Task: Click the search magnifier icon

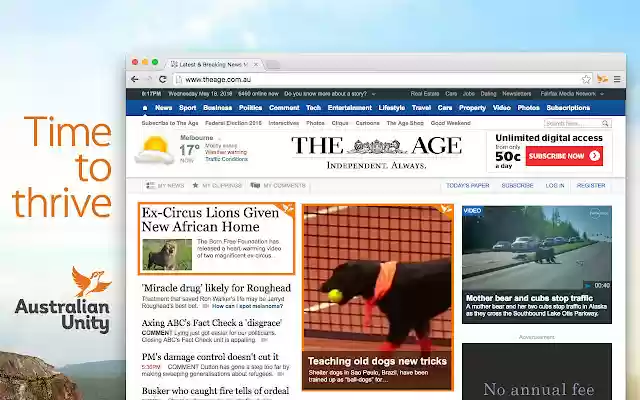Action: click(x=605, y=123)
